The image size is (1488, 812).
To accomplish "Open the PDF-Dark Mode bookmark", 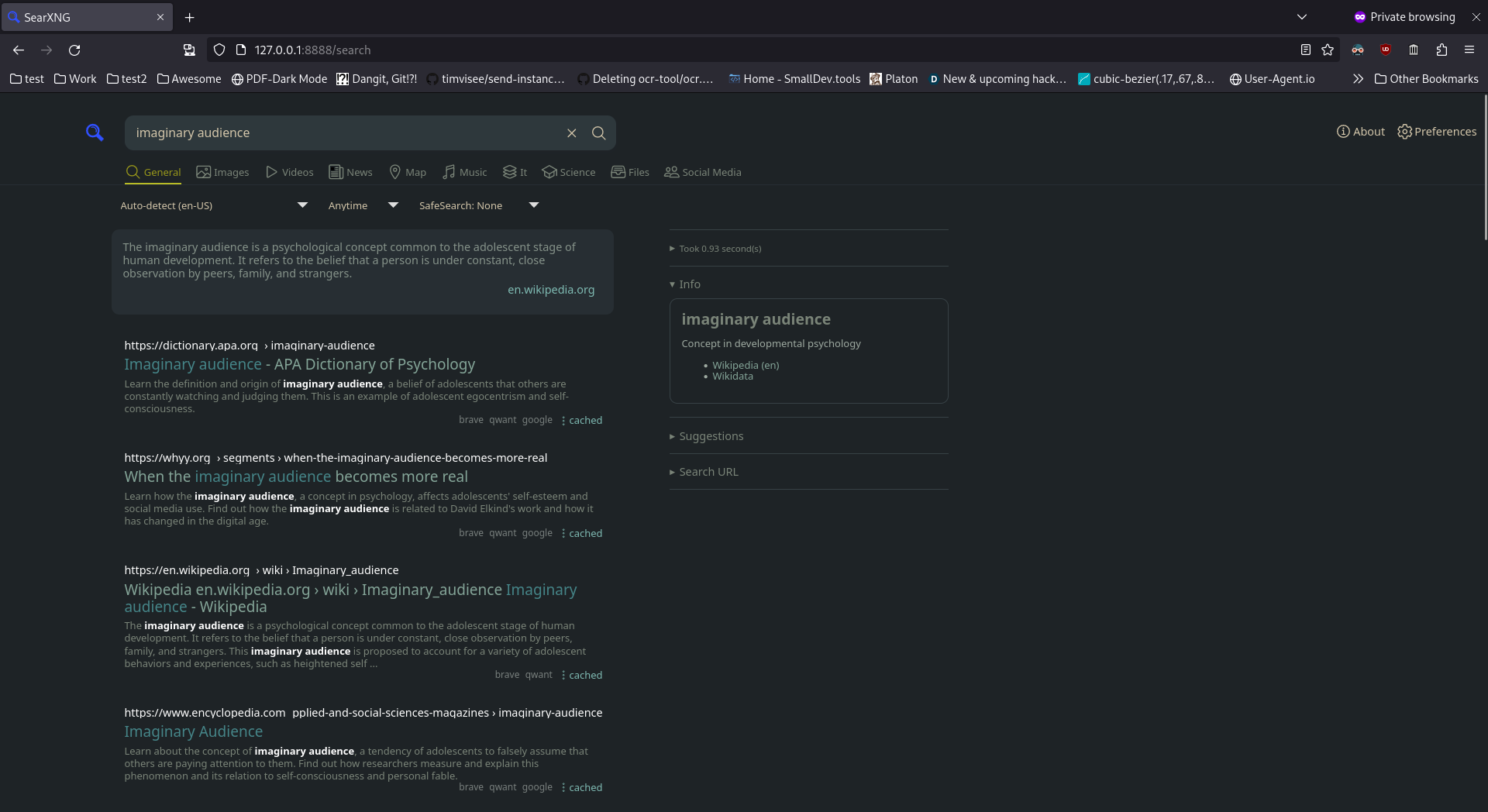I will (279, 79).
